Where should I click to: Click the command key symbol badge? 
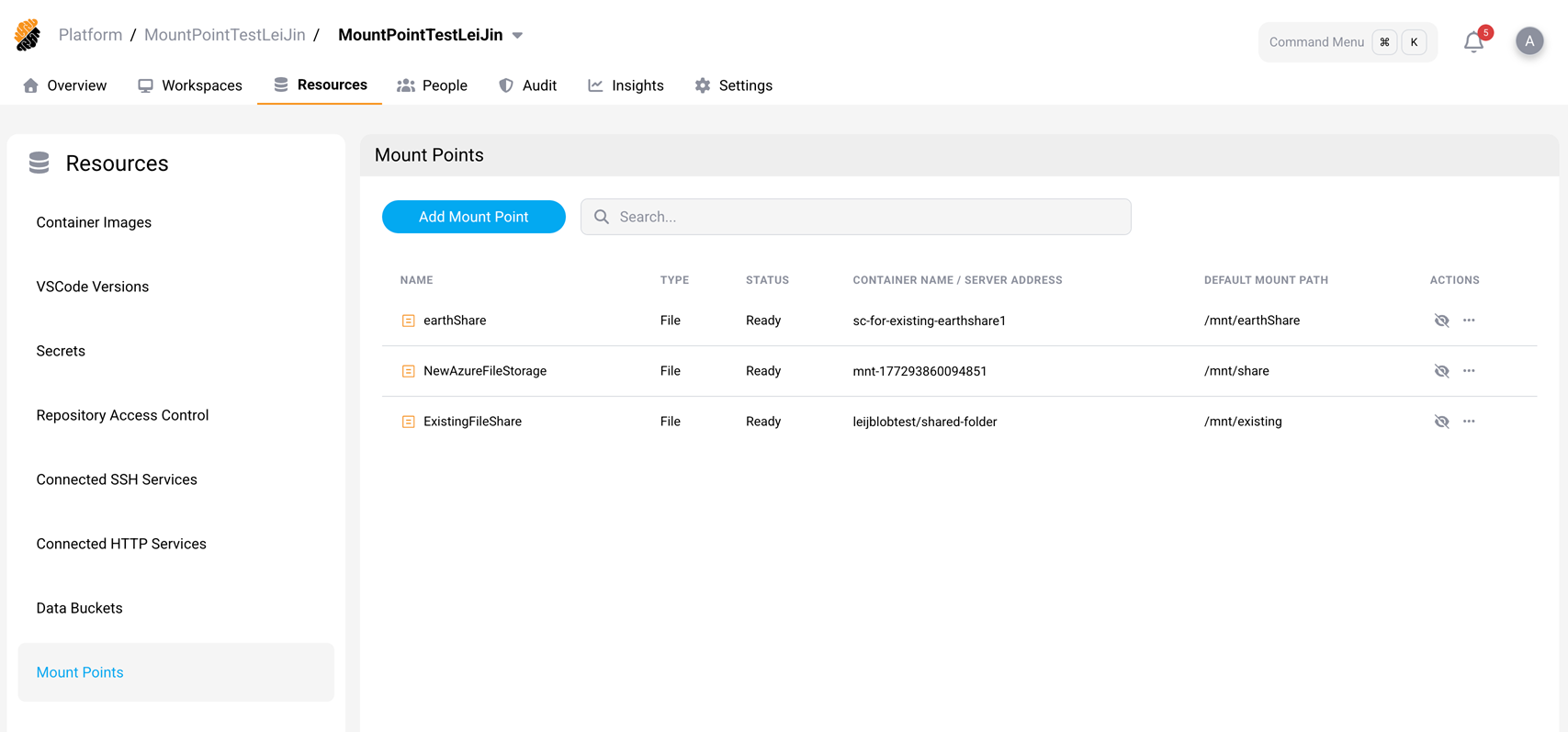tap(1384, 42)
